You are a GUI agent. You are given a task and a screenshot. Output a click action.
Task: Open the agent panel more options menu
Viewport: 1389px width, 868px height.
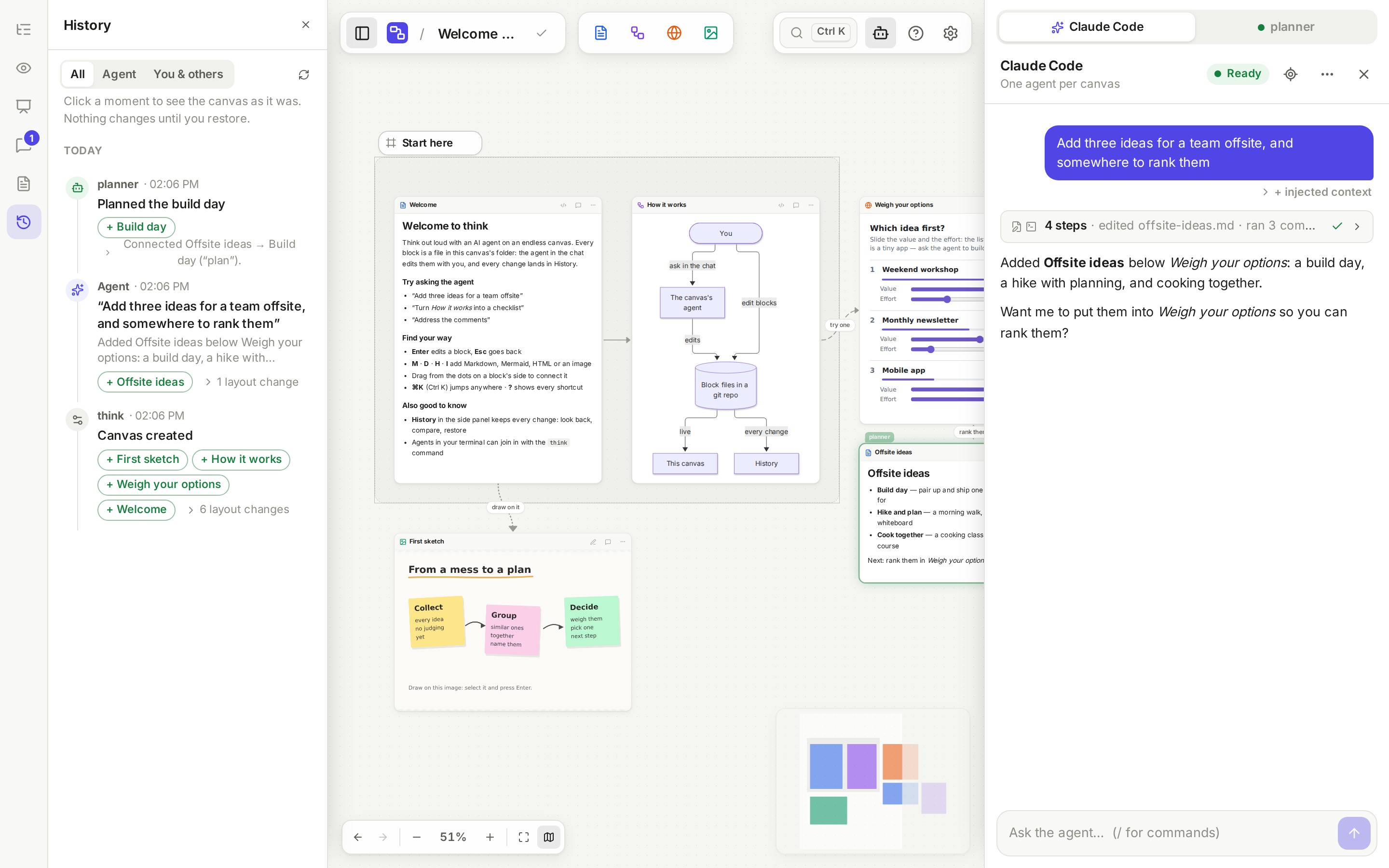(x=1327, y=74)
